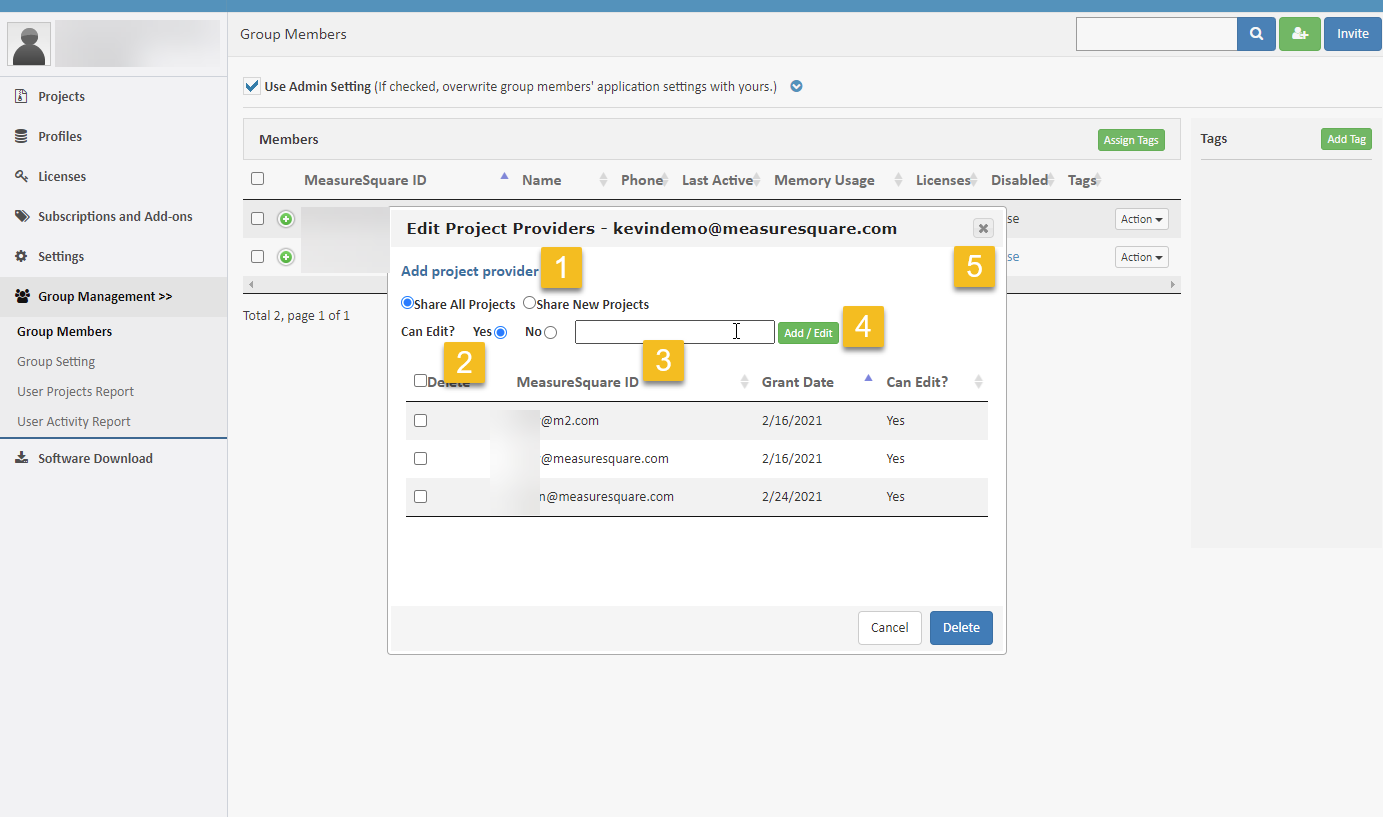Viewport: 1383px width, 817px height.
Task: Sort Members table by Tags arrows
Action: tap(1099, 180)
